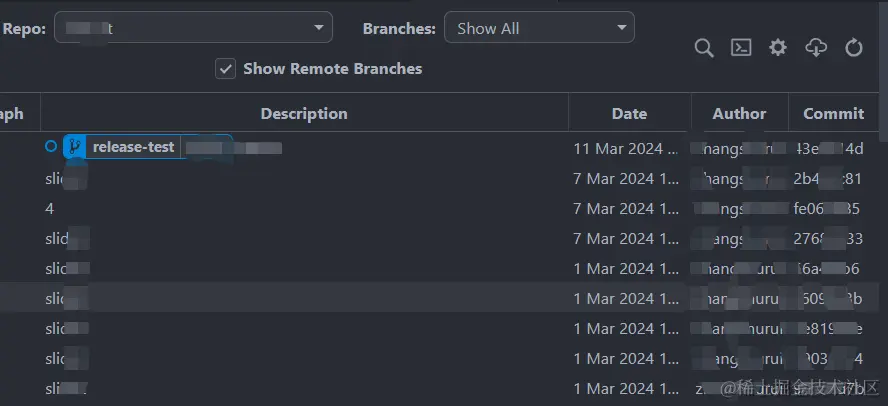Open repository settings with the gear icon
Image resolution: width=888 pixels, height=406 pixels.
tap(778, 48)
